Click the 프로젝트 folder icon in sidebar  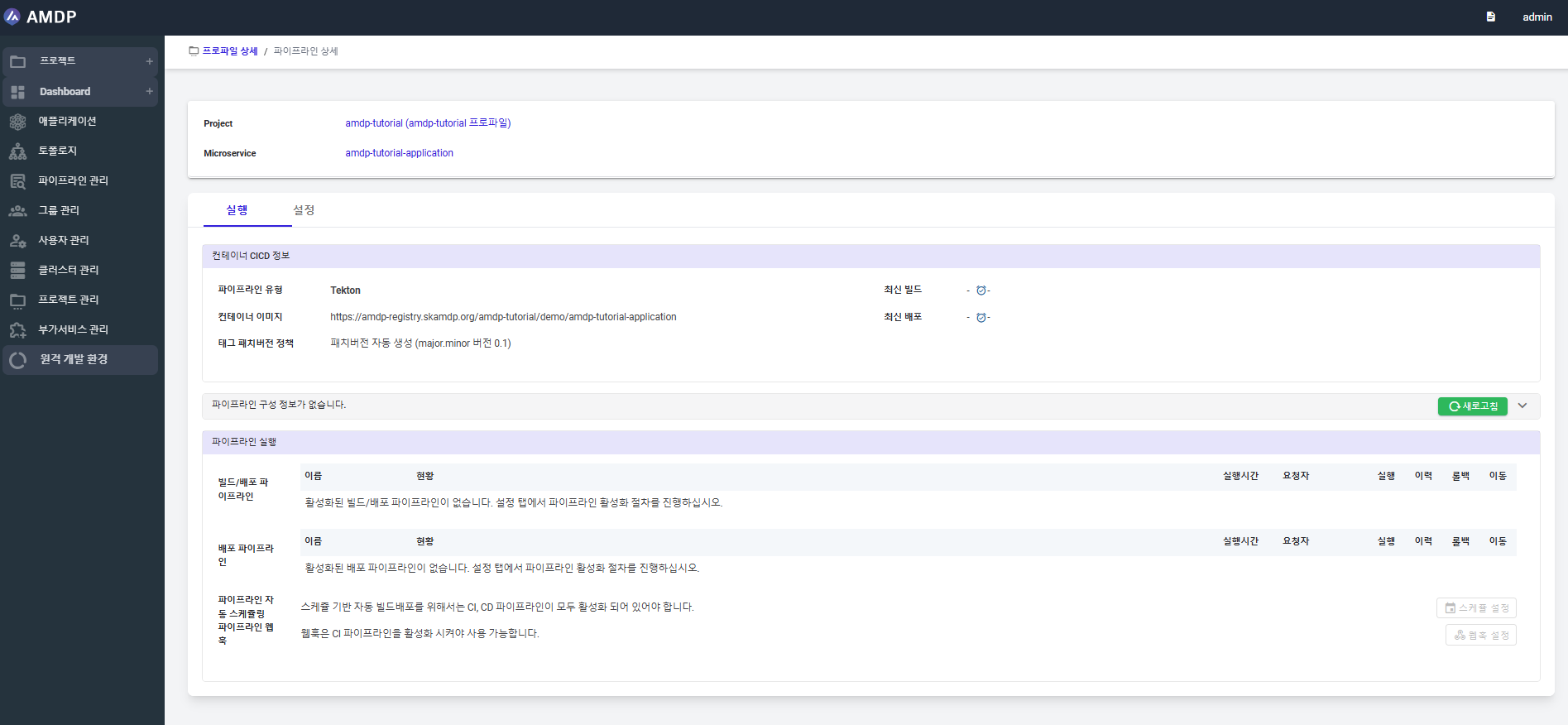pyautogui.click(x=17, y=61)
